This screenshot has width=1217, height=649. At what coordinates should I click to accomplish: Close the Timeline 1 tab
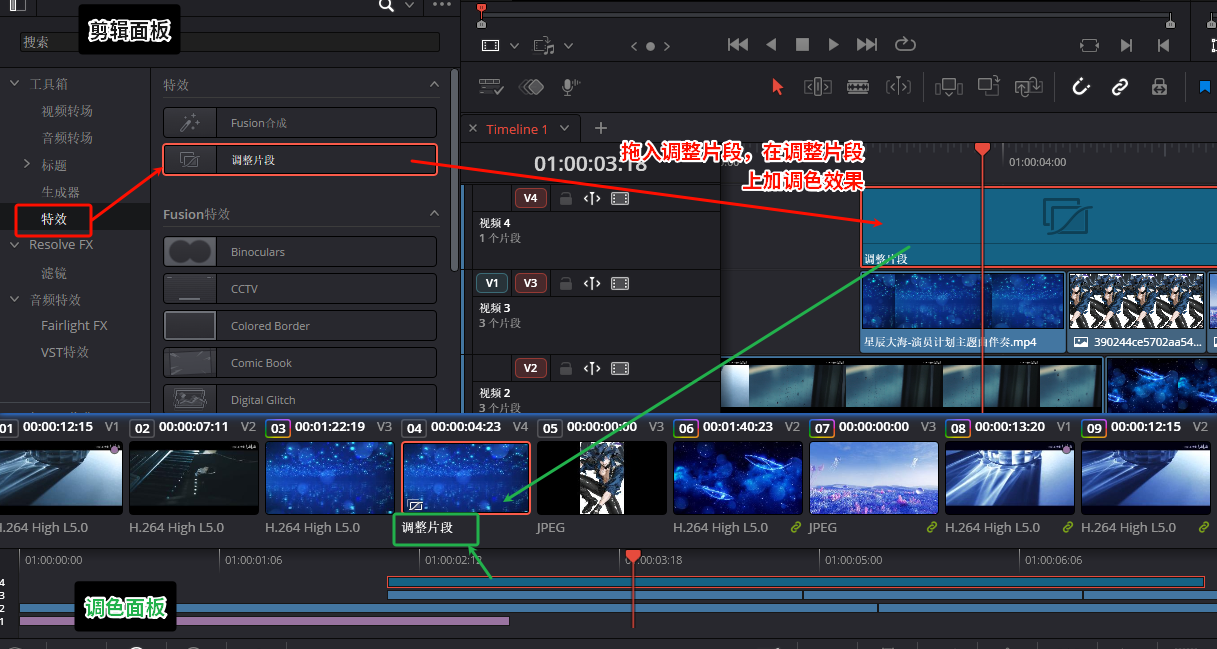pyautogui.click(x=474, y=129)
